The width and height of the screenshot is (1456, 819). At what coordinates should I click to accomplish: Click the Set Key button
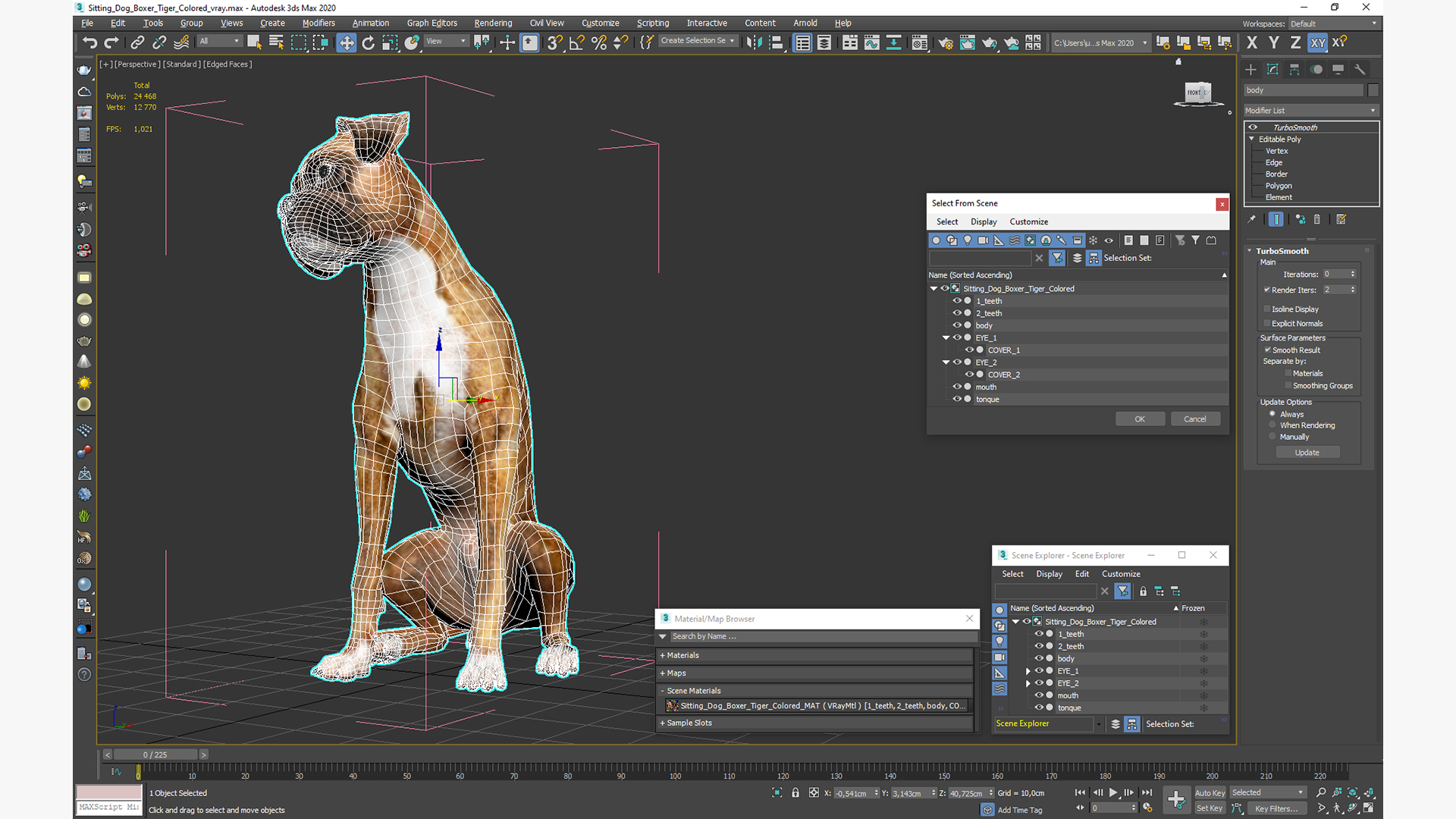point(1210,808)
